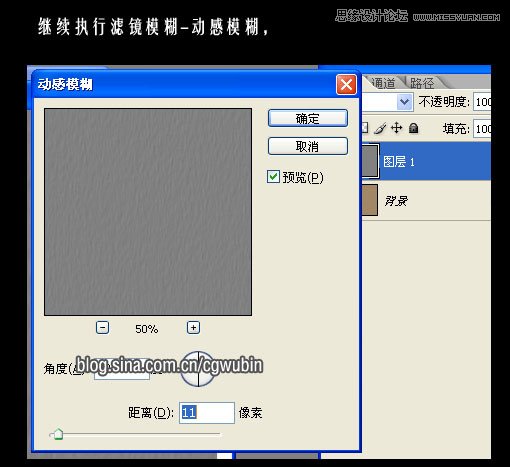510x467 pixels.
Task: Close the 动感模糊 dialog
Action: tap(346, 85)
